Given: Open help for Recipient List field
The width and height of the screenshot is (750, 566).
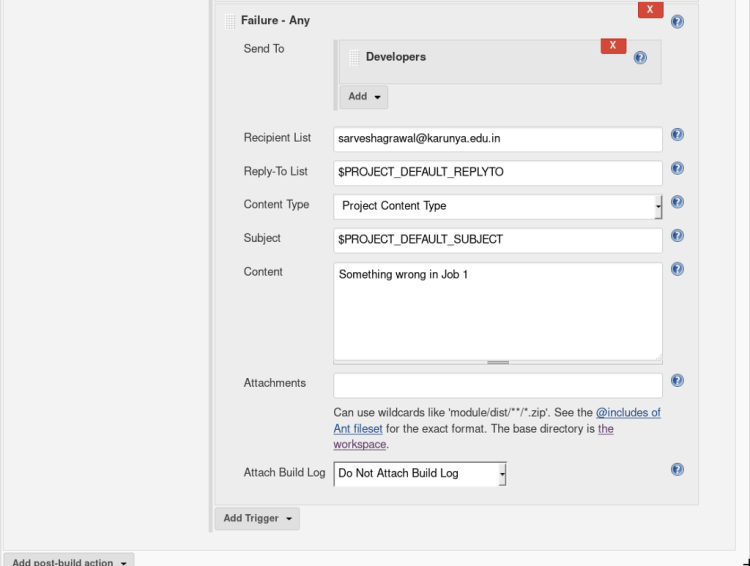Looking at the screenshot, I should pyautogui.click(x=677, y=136).
